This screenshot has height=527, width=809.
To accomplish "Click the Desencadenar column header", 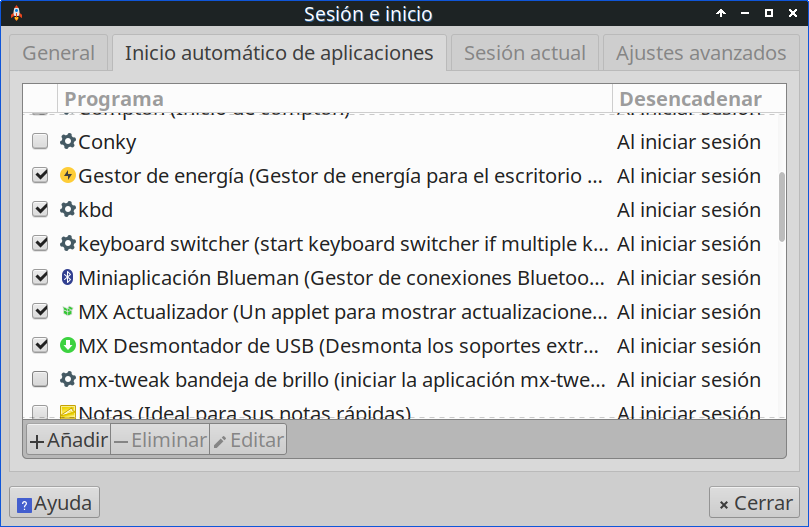I will pos(699,99).
